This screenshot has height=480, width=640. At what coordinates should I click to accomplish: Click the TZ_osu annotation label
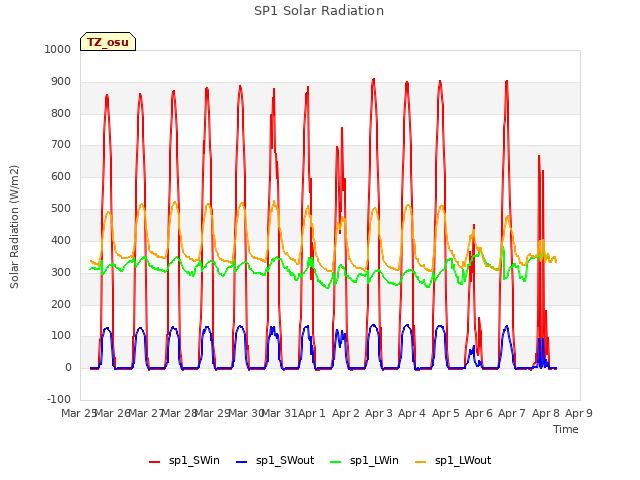coord(108,42)
